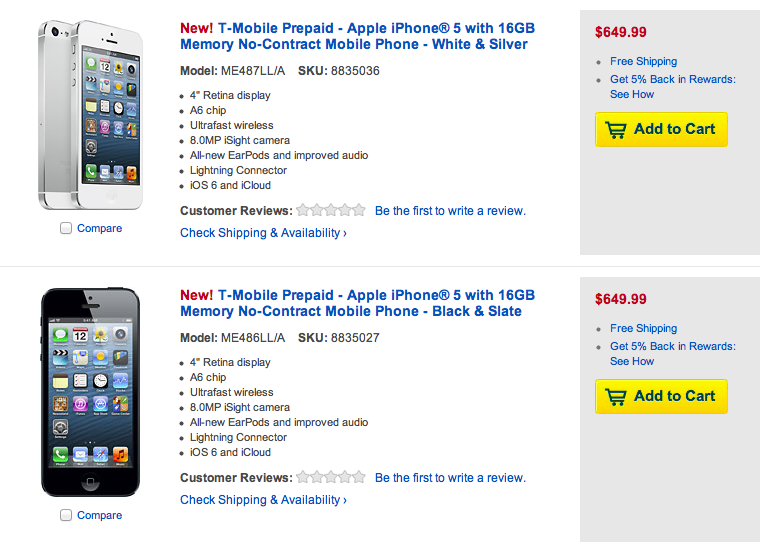
Task: Write first review for White & Silver iPhone
Action: coord(450,211)
